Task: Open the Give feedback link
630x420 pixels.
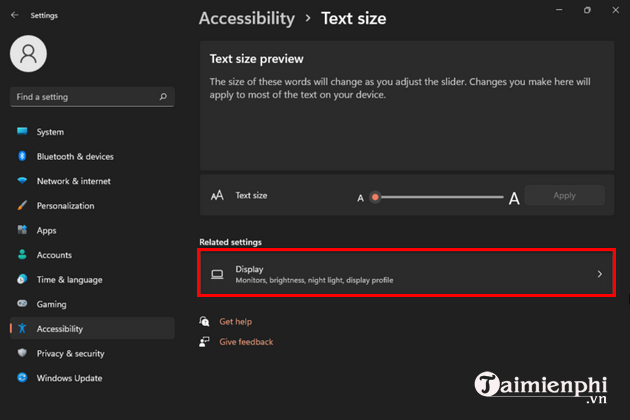Action: click(x=246, y=342)
